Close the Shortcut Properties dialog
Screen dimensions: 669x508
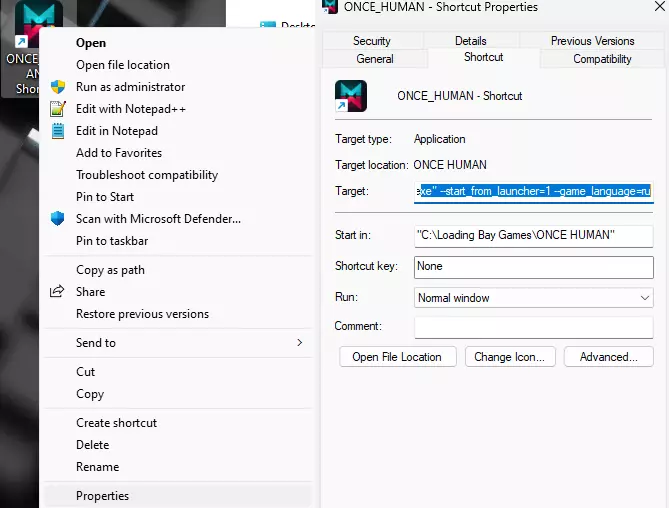[660, 6]
